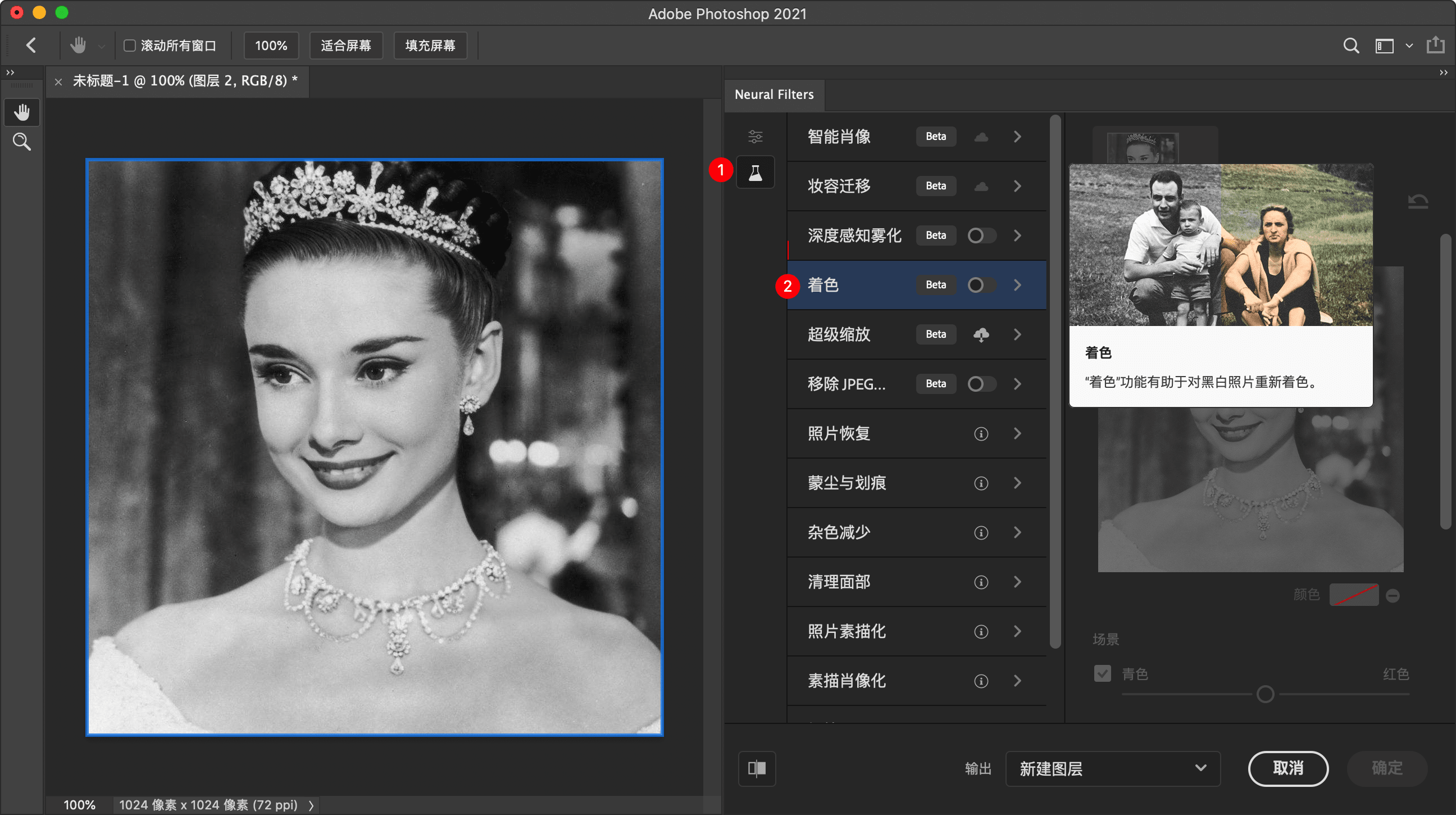Select the Zoom magnifier tool
The height and width of the screenshot is (815, 1456).
point(22,142)
